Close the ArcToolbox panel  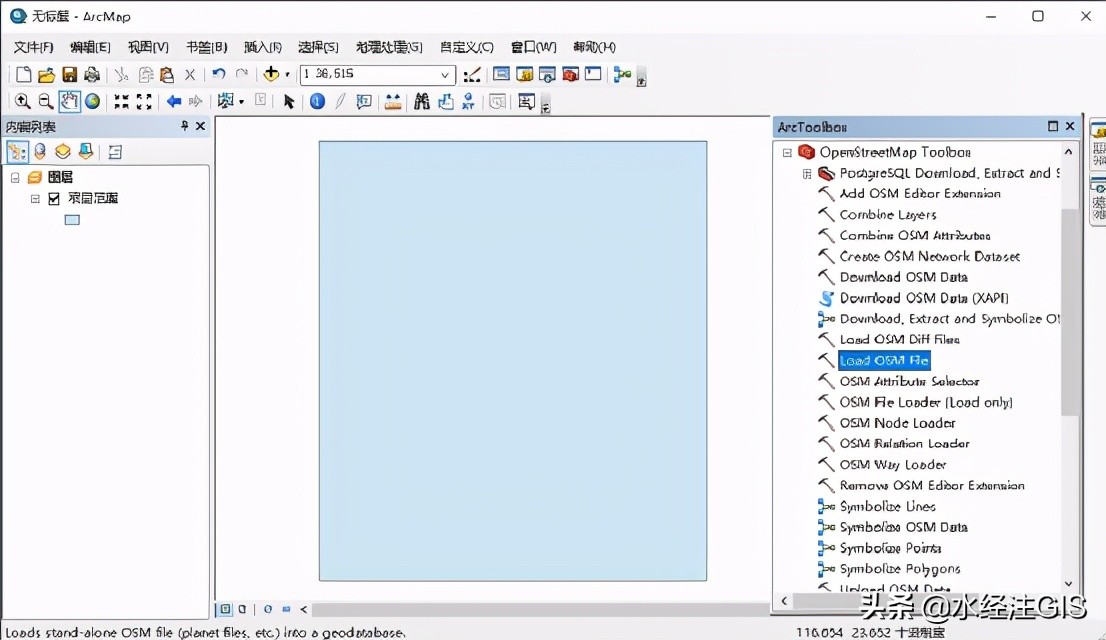[1070, 126]
